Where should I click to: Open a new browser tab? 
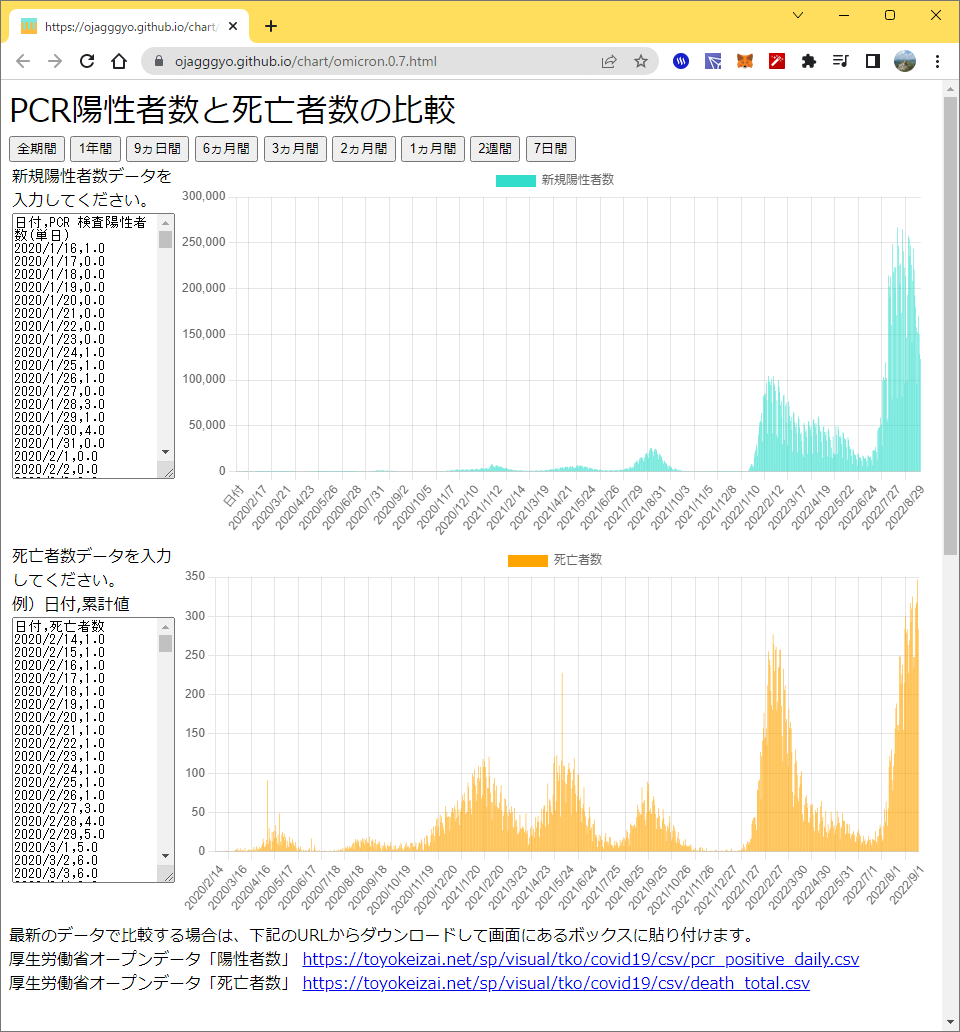tap(270, 26)
